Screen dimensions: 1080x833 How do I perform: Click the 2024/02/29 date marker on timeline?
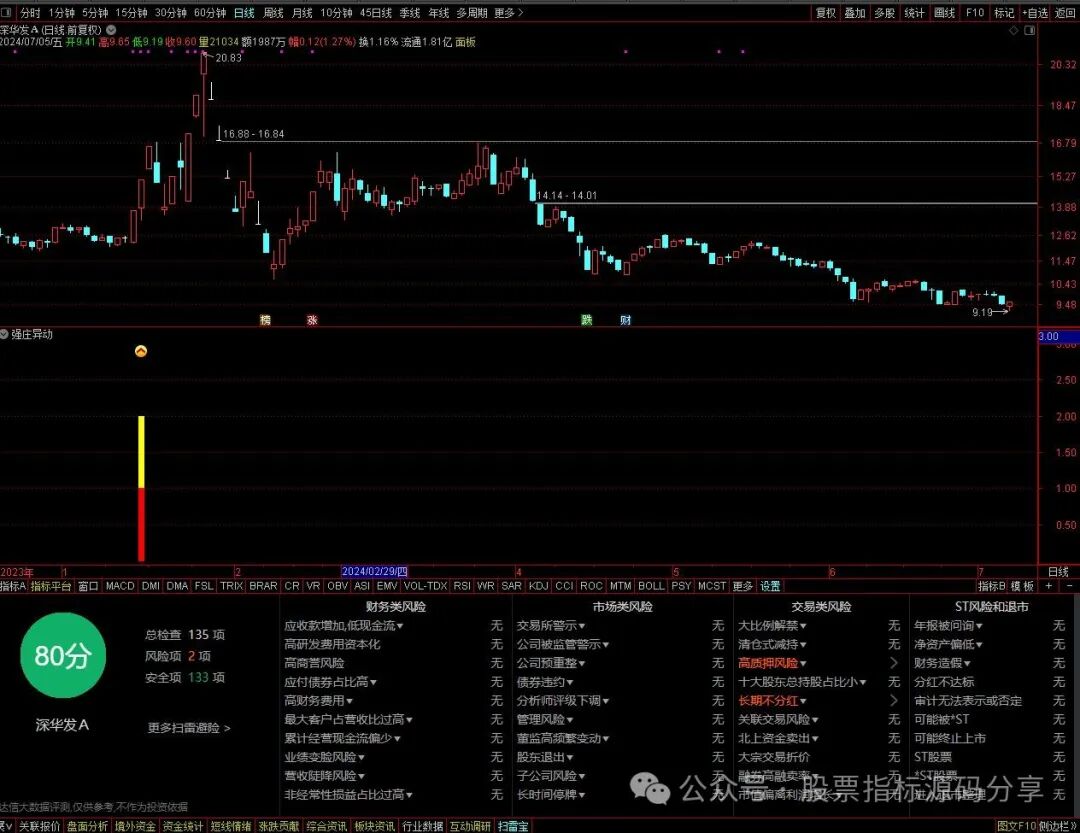coord(375,571)
